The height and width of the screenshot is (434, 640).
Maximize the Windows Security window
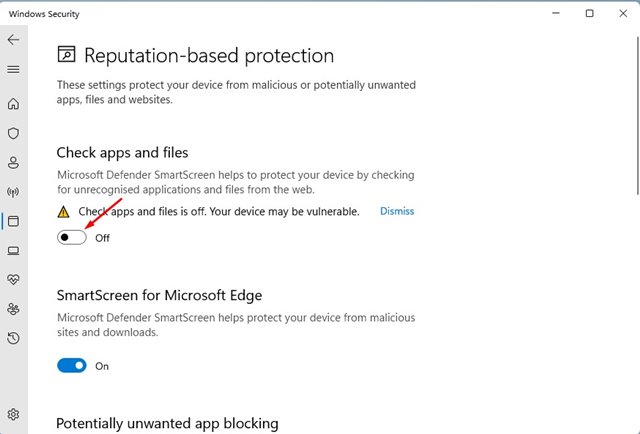click(589, 13)
